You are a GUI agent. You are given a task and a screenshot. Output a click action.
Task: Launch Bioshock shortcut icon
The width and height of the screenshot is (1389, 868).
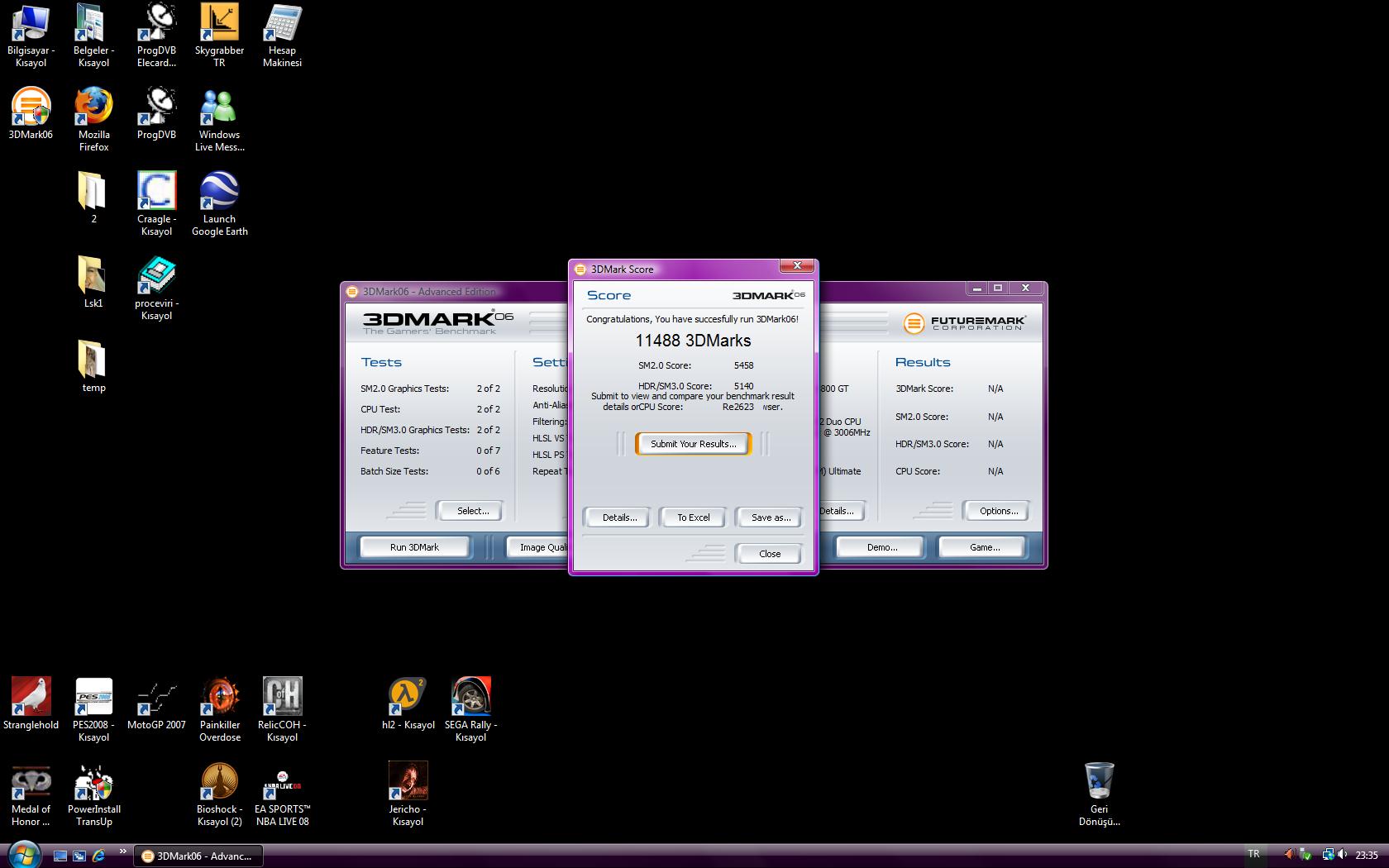[219, 794]
